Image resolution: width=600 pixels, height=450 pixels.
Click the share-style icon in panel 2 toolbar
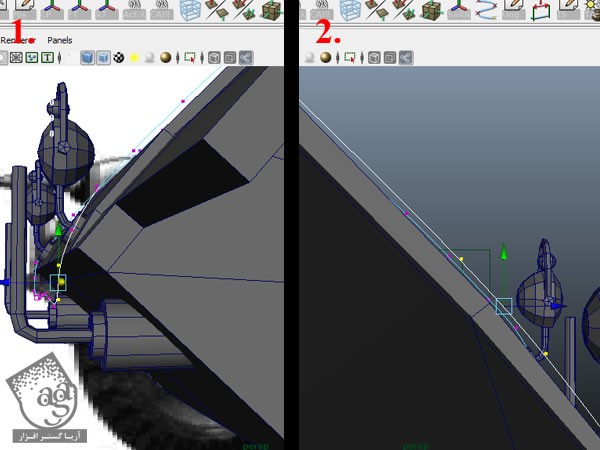pyautogui.click(x=406, y=58)
